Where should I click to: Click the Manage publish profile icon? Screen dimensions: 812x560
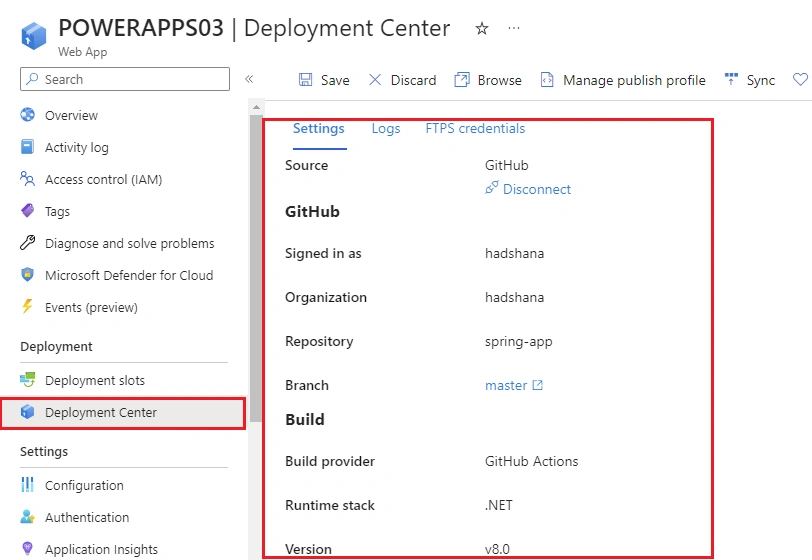pos(547,80)
